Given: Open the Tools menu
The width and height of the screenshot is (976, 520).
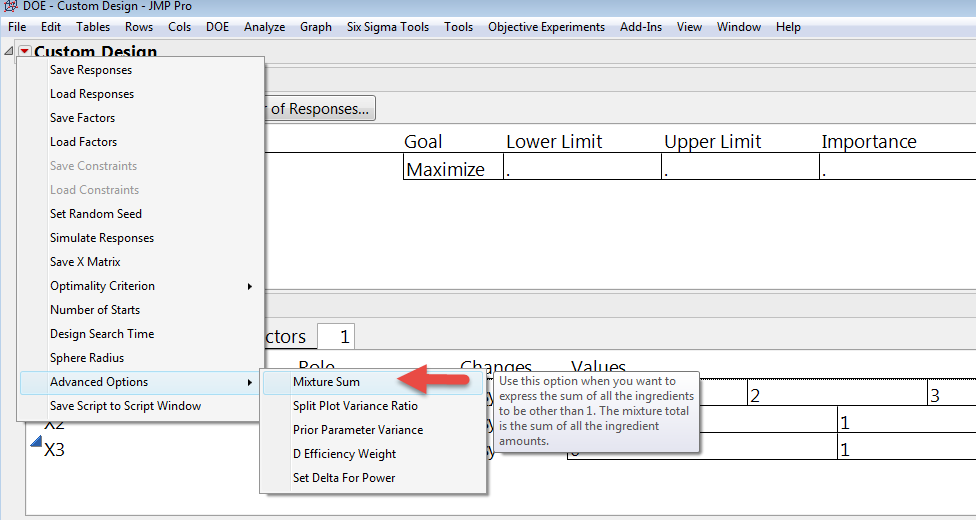Looking at the screenshot, I should [458, 27].
